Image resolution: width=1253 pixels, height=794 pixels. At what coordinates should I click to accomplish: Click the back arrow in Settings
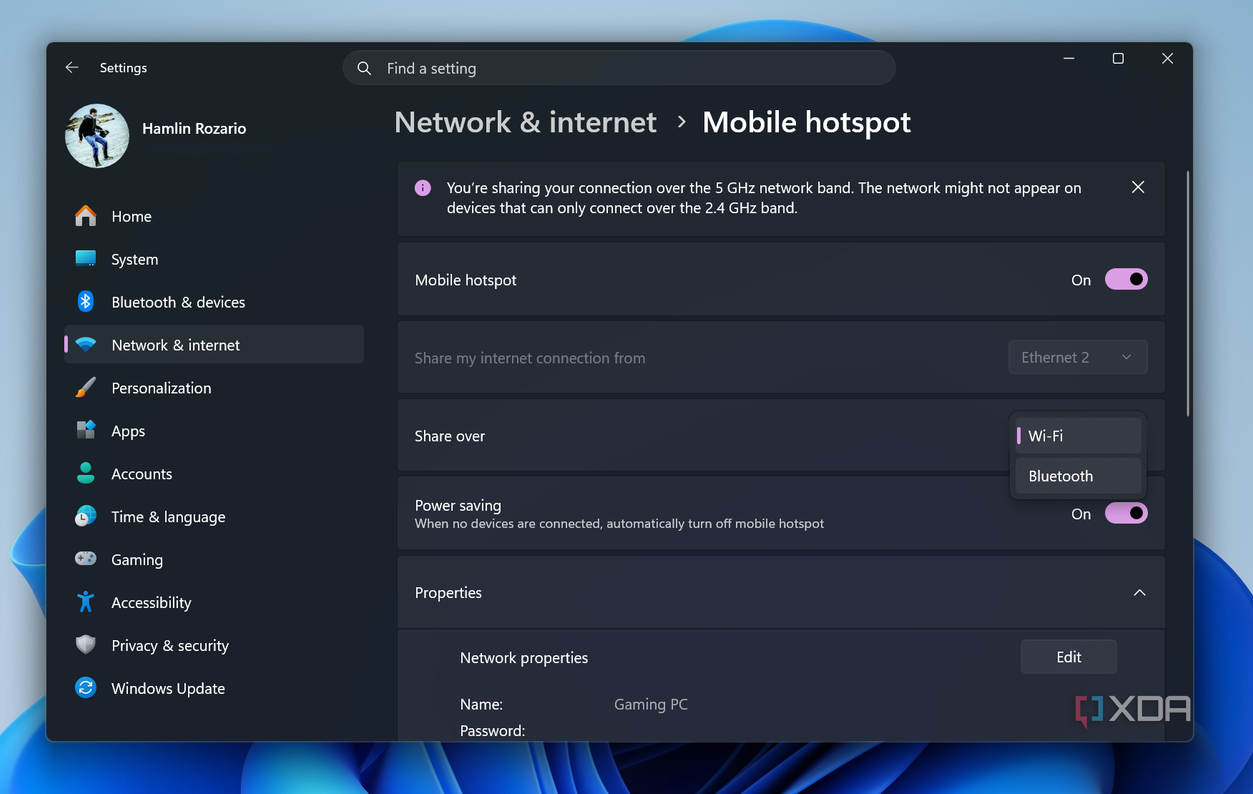click(71, 68)
